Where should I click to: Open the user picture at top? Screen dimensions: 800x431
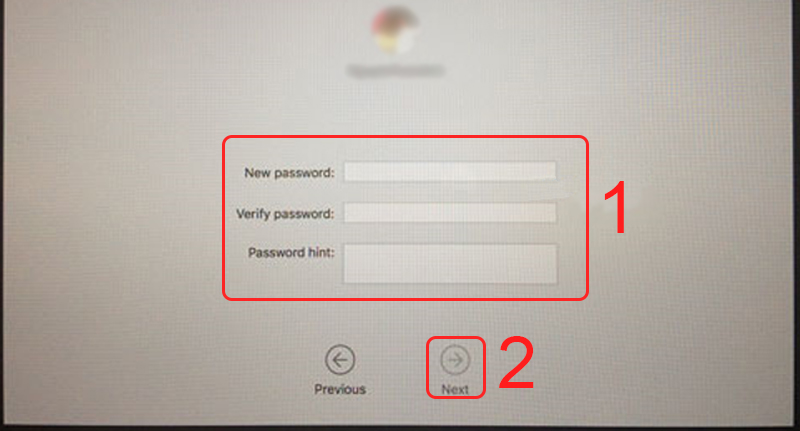click(395, 30)
